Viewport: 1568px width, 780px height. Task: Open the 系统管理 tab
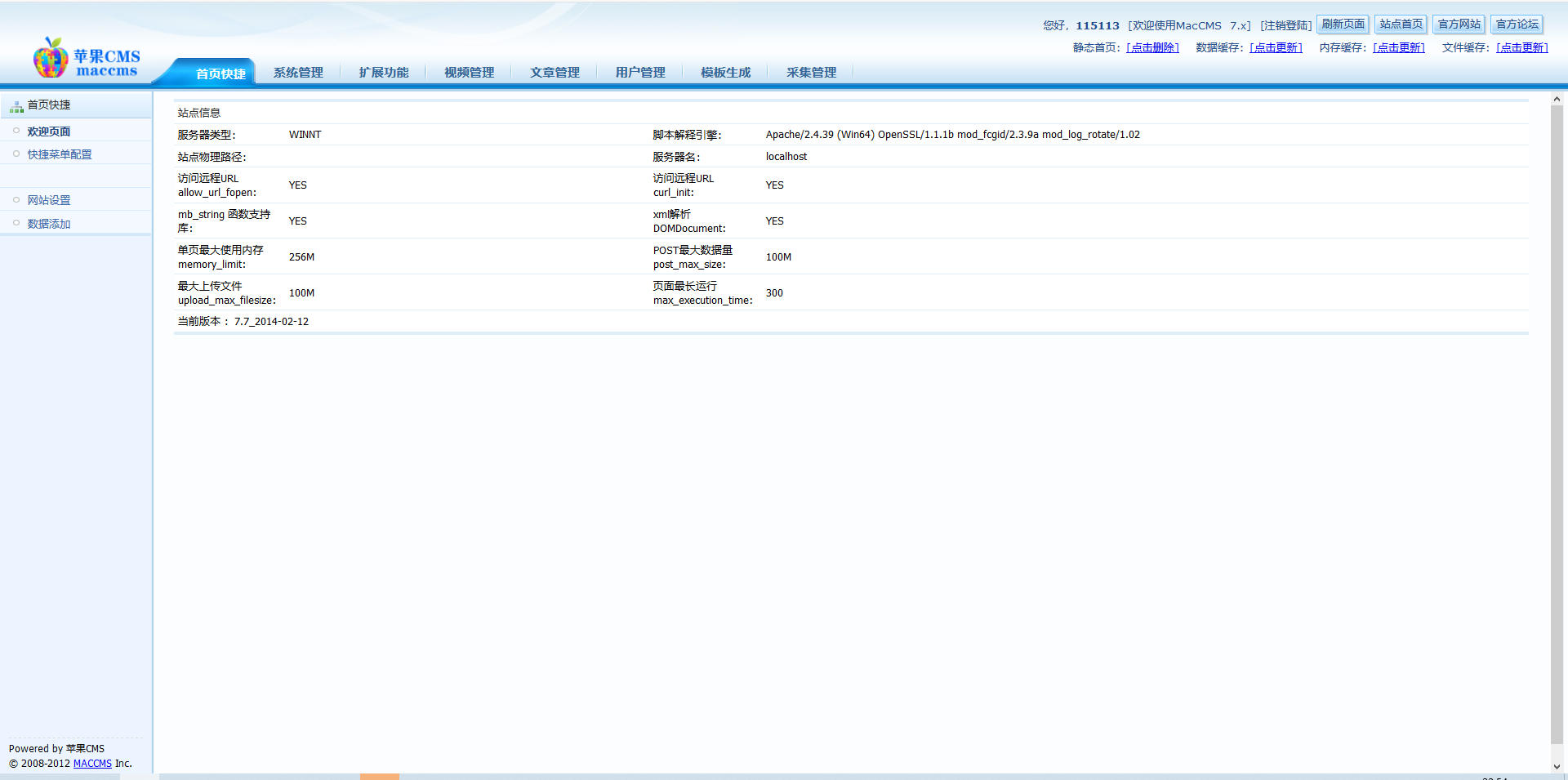[x=298, y=73]
